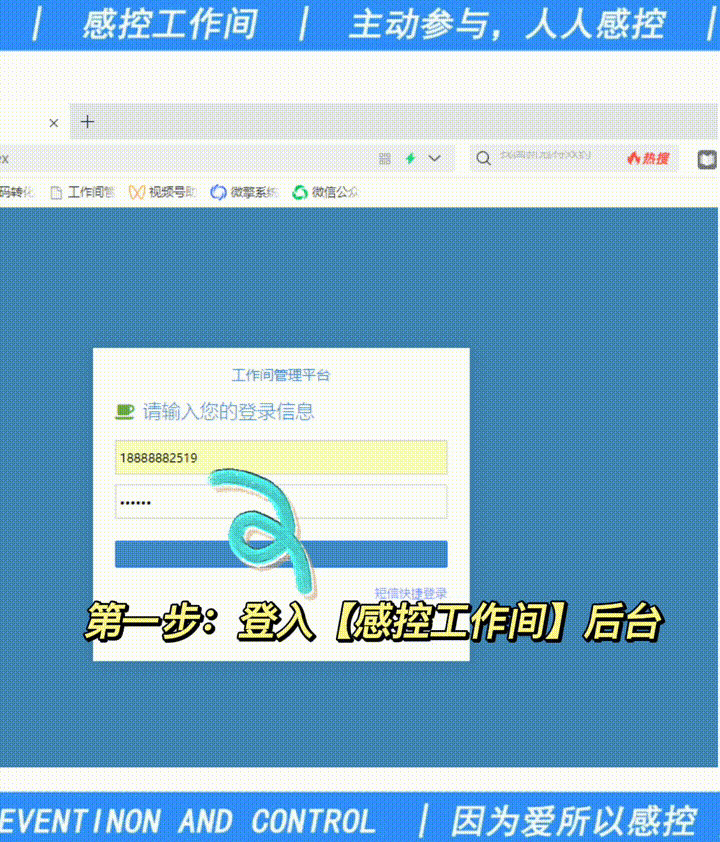Open the 微擎系统 bookmark

click(x=244, y=192)
